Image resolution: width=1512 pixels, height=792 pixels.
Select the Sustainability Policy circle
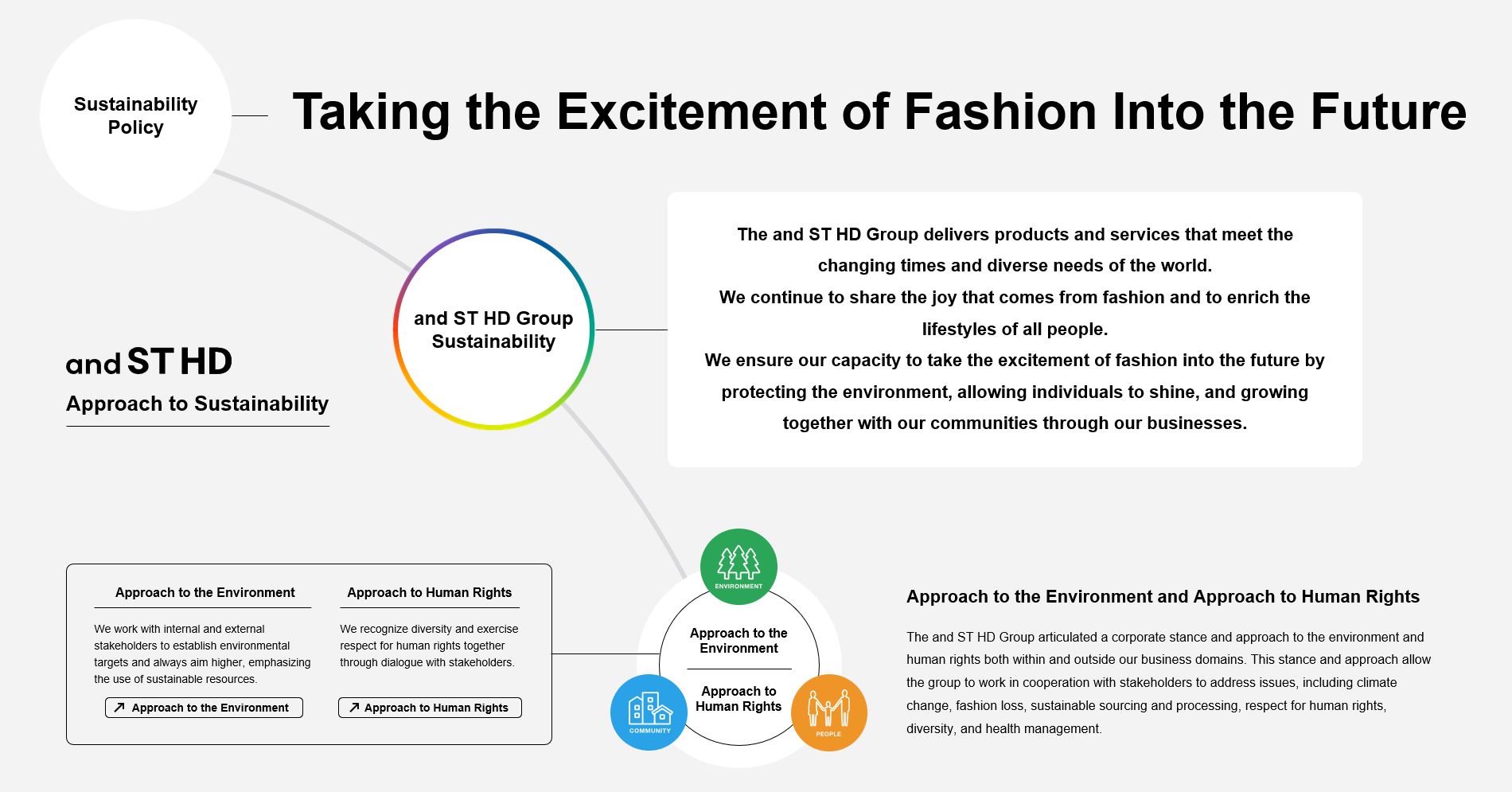(x=135, y=115)
